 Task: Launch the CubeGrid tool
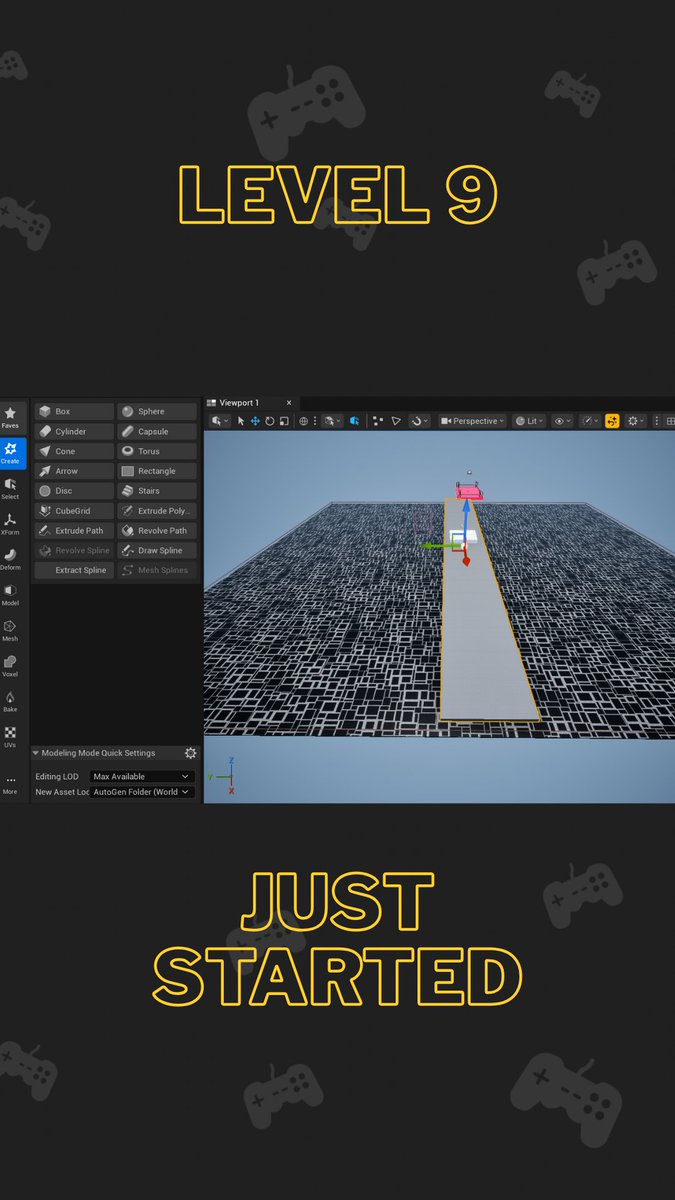(74, 511)
